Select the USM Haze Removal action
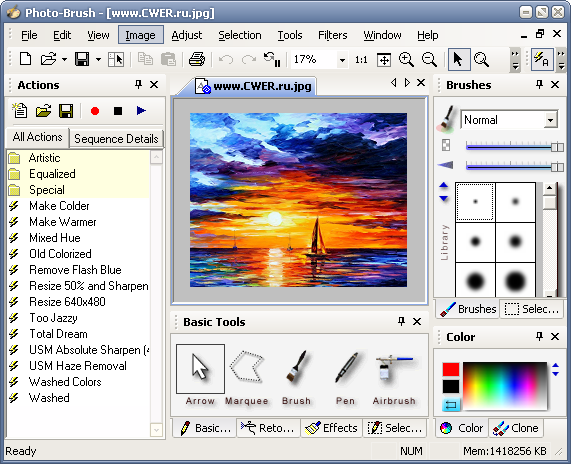The image size is (571, 464). tap(78, 366)
